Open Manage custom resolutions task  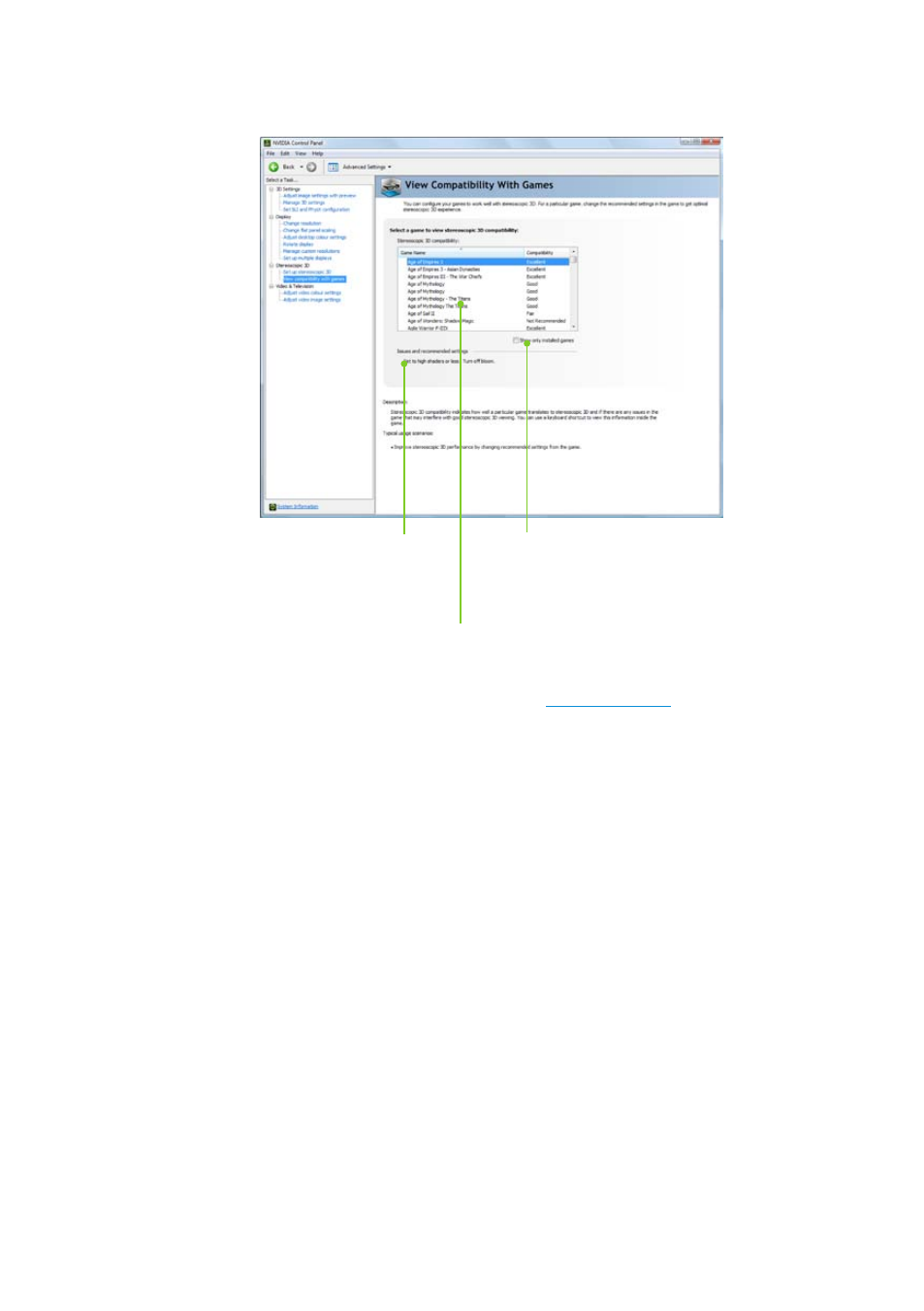pos(311,251)
